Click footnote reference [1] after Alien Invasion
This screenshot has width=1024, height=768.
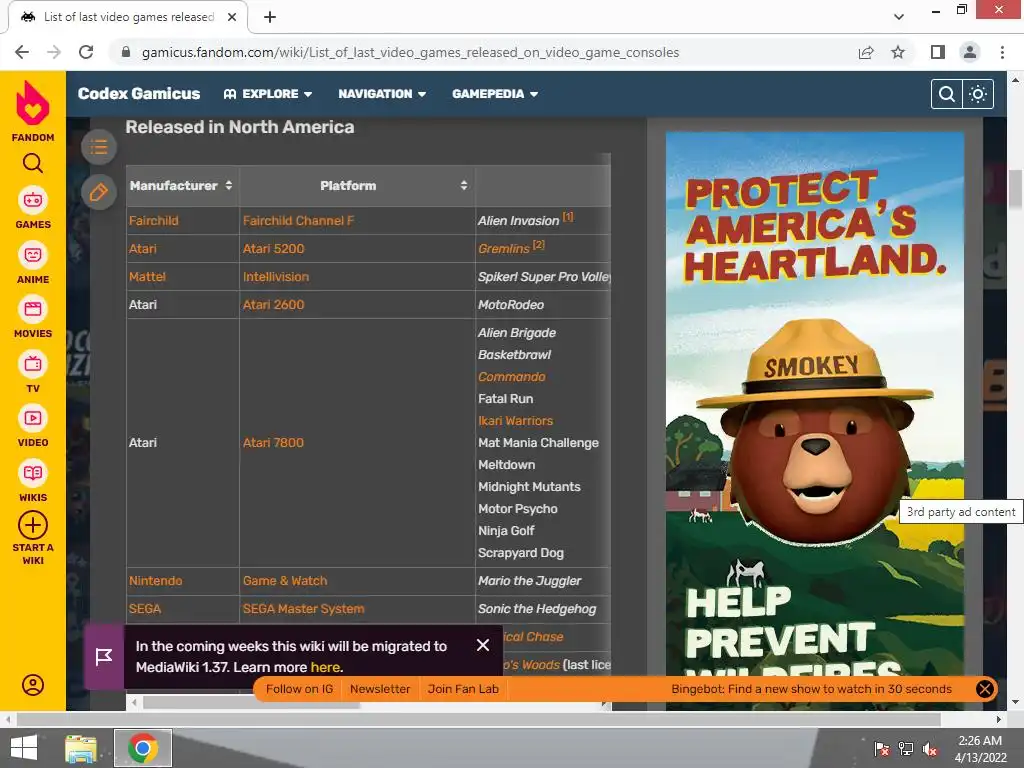click(568, 217)
